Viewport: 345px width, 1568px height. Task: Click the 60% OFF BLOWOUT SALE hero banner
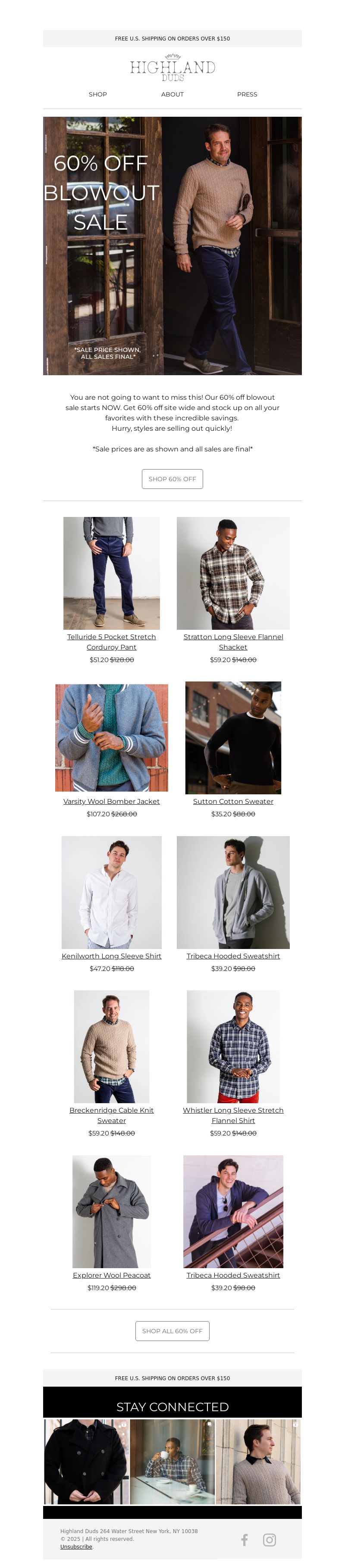tap(172, 246)
